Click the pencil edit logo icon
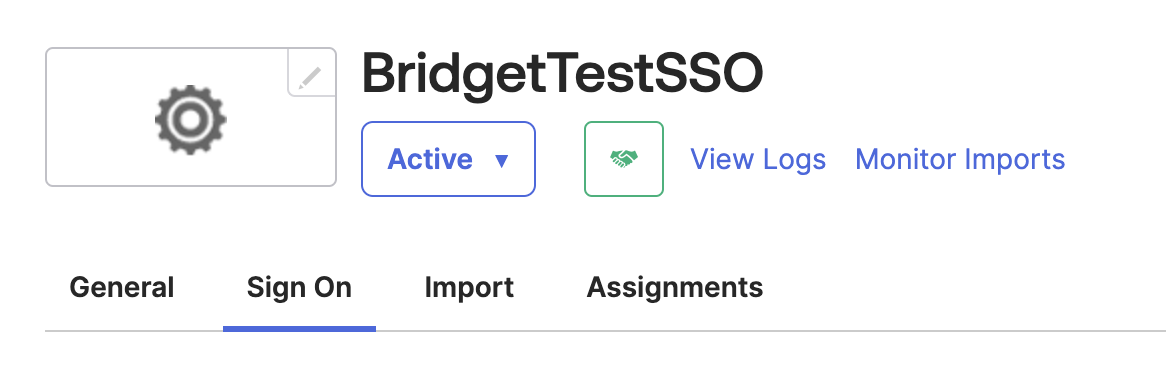This screenshot has height=372, width=1166. coord(312,77)
